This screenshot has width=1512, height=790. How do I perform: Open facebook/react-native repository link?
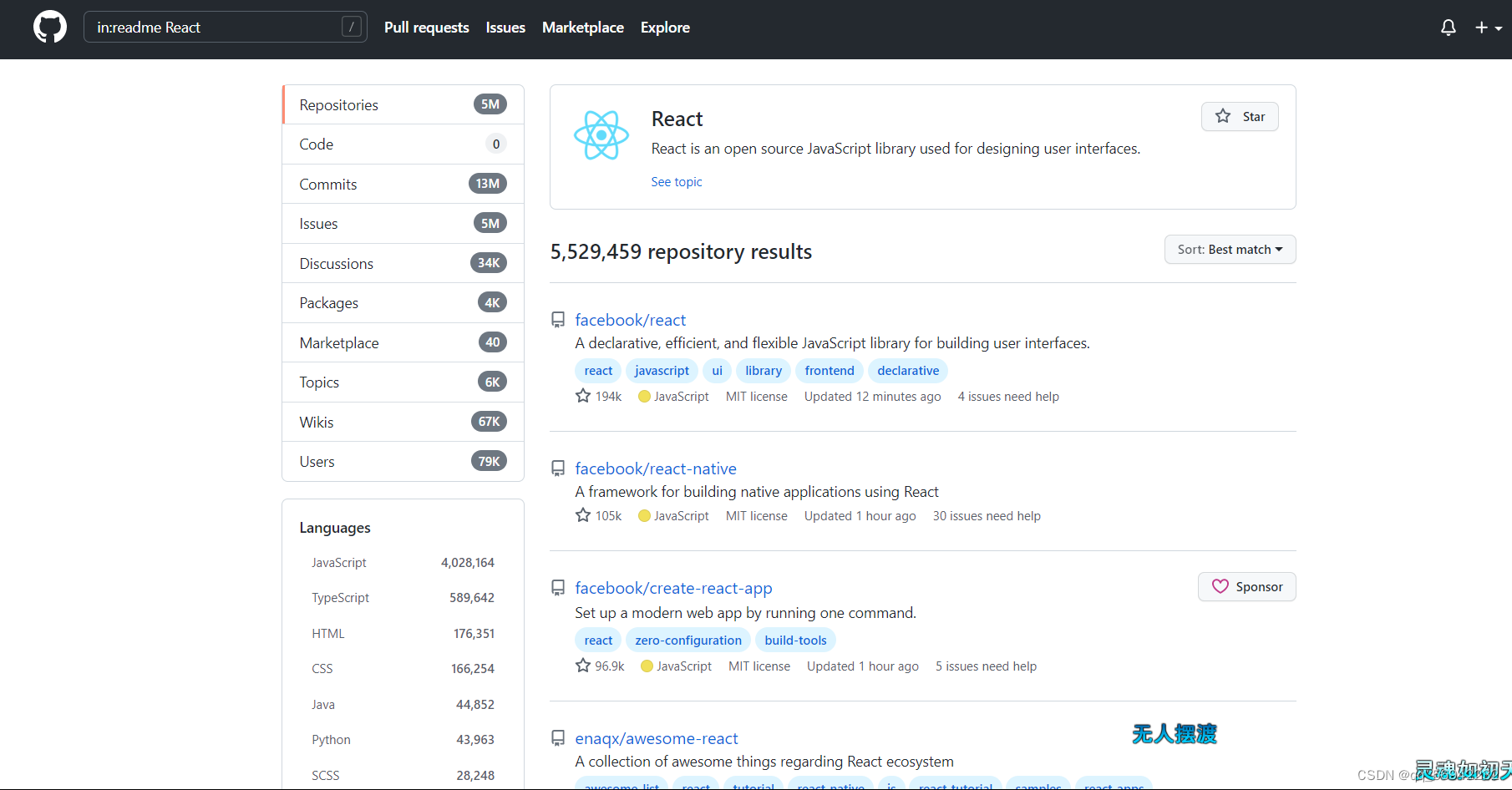pyautogui.click(x=656, y=468)
